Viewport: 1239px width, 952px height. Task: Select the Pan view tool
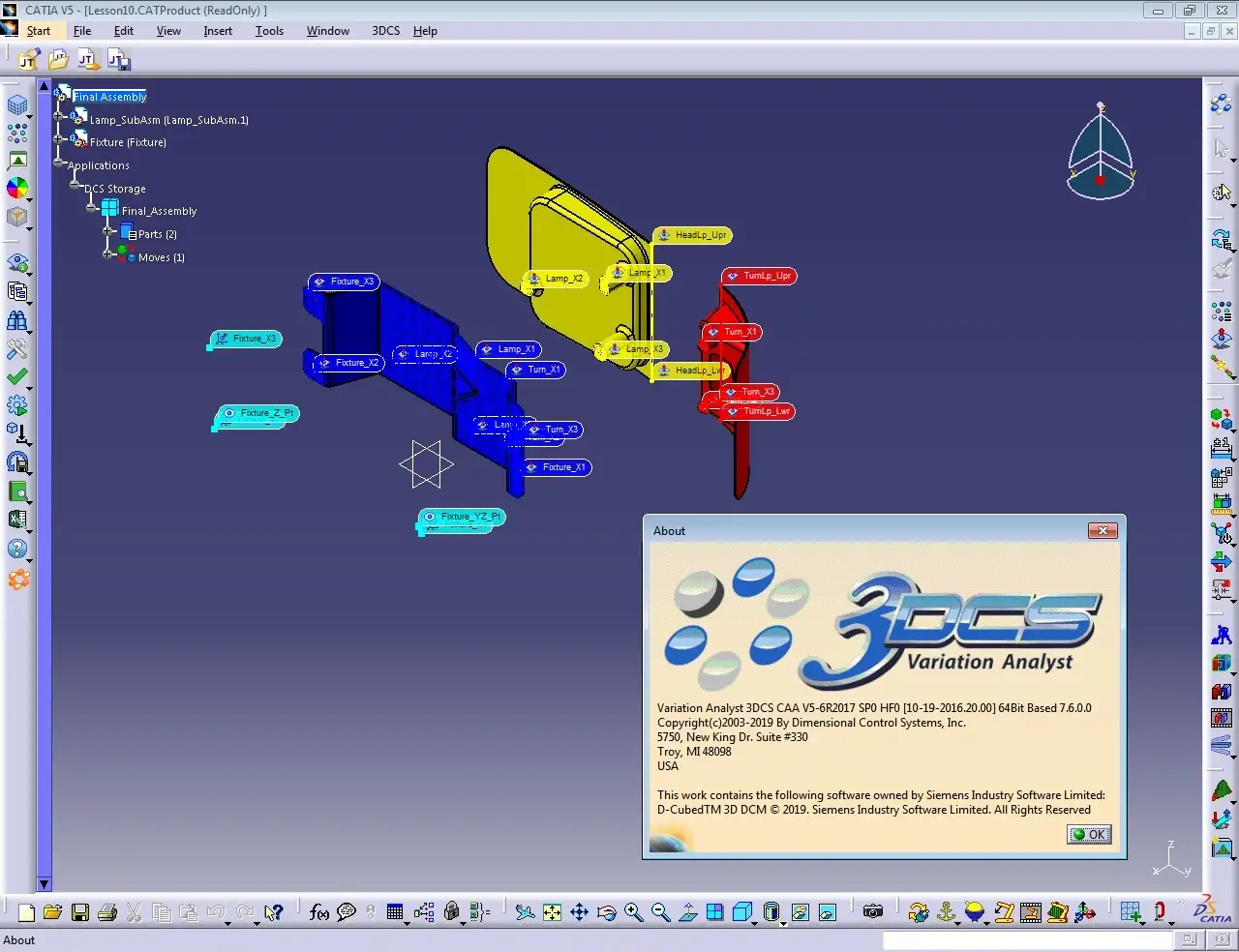click(579, 912)
